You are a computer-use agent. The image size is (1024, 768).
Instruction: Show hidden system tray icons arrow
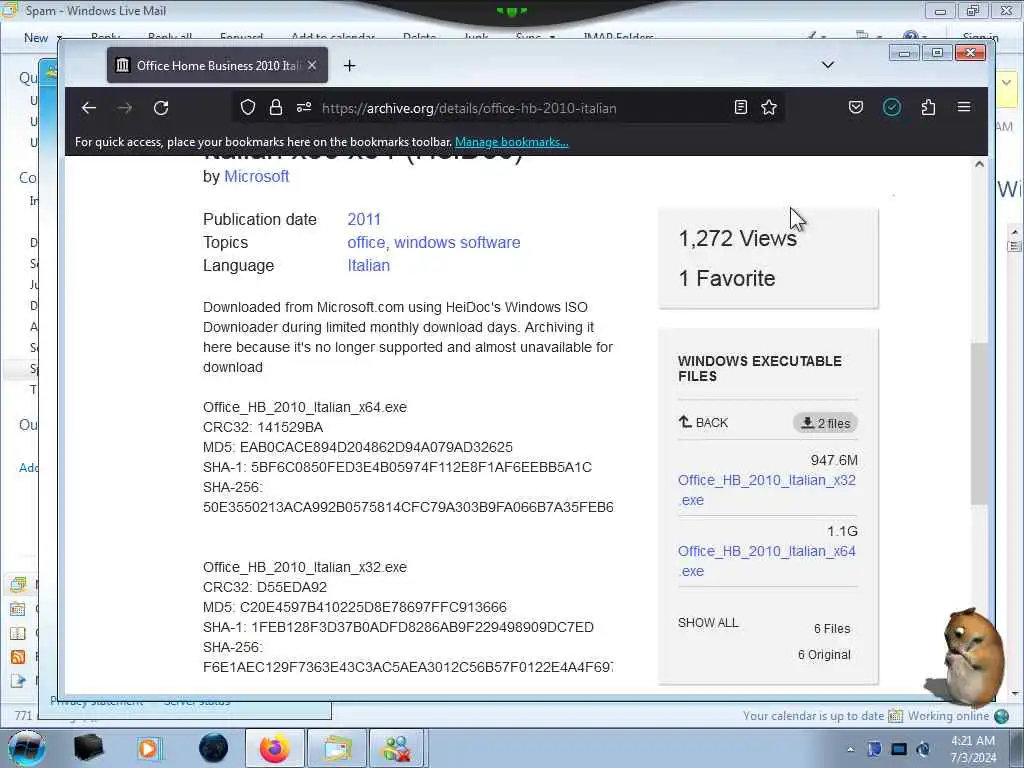point(850,749)
